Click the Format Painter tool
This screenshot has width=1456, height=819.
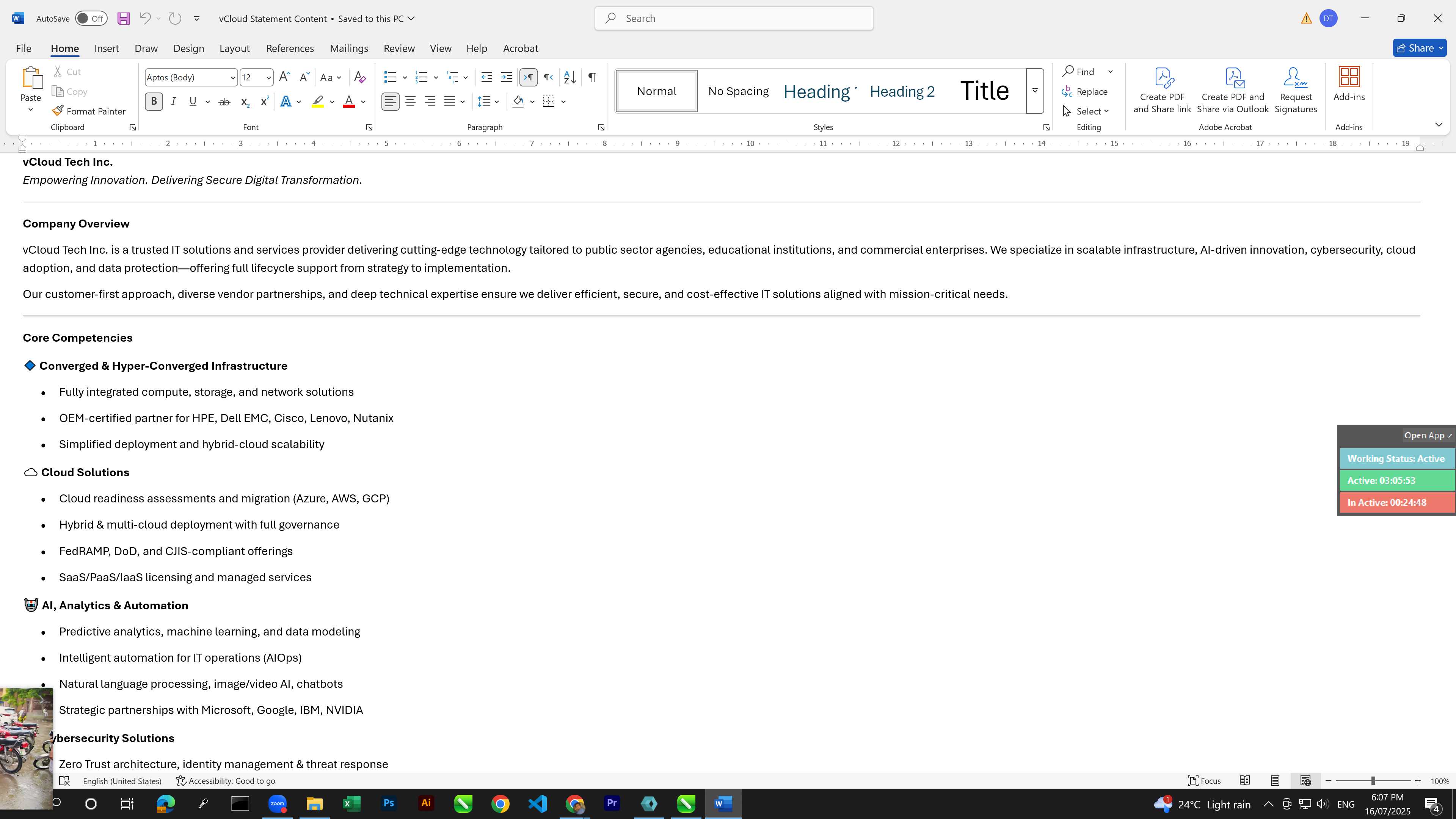coord(89,111)
